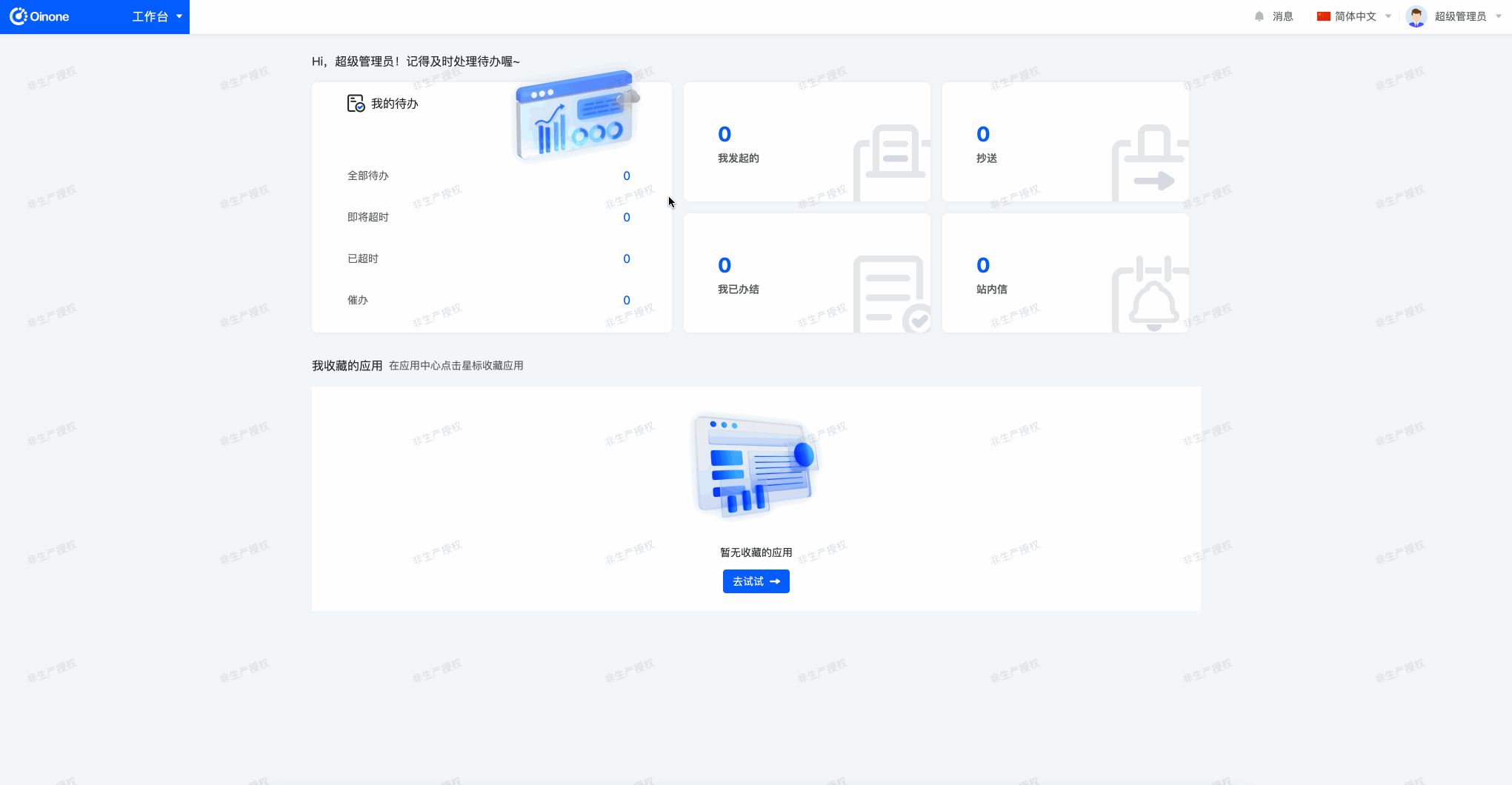Click the Oinone logo icon
The width and height of the screenshot is (1512, 785).
19,16
